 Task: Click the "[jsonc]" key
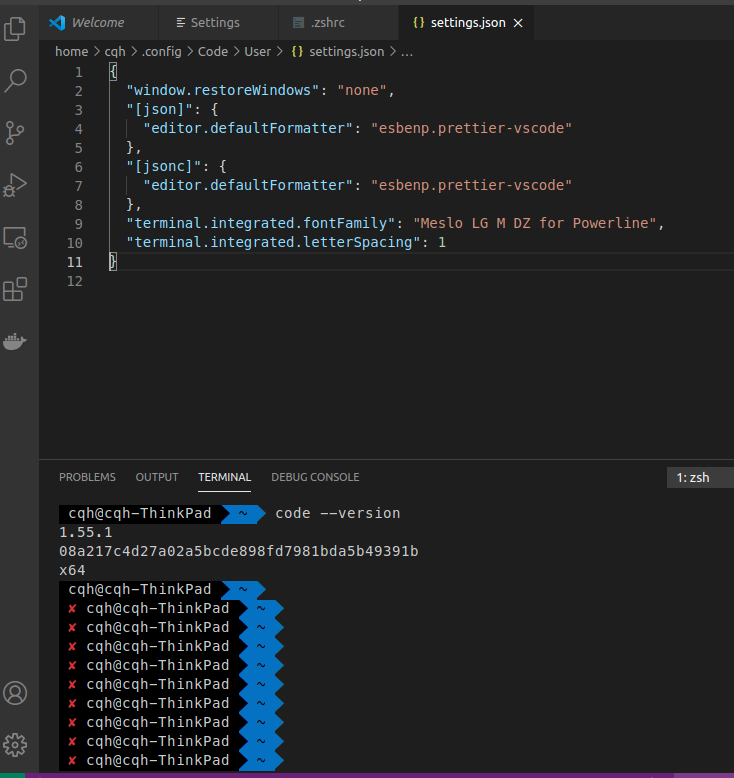coord(164,166)
